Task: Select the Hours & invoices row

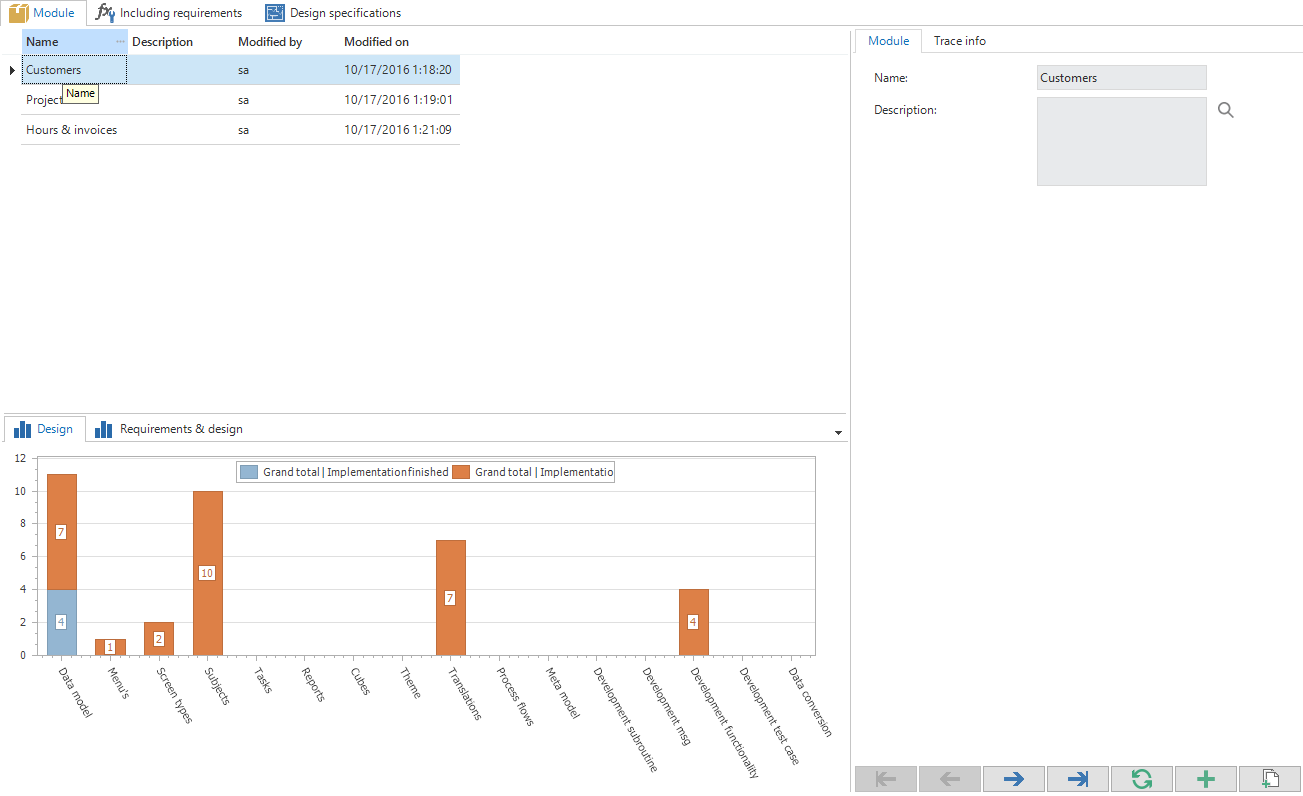Action: click(x=72, y=130)
